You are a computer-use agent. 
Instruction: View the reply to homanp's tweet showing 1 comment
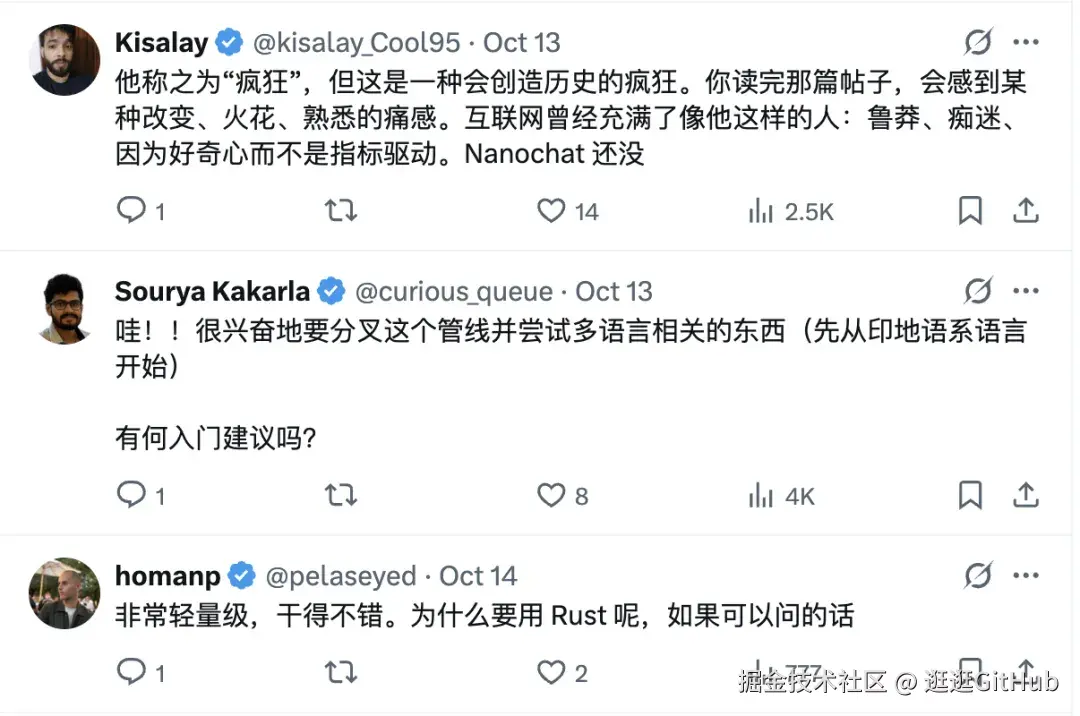click(x=131, y=673)
